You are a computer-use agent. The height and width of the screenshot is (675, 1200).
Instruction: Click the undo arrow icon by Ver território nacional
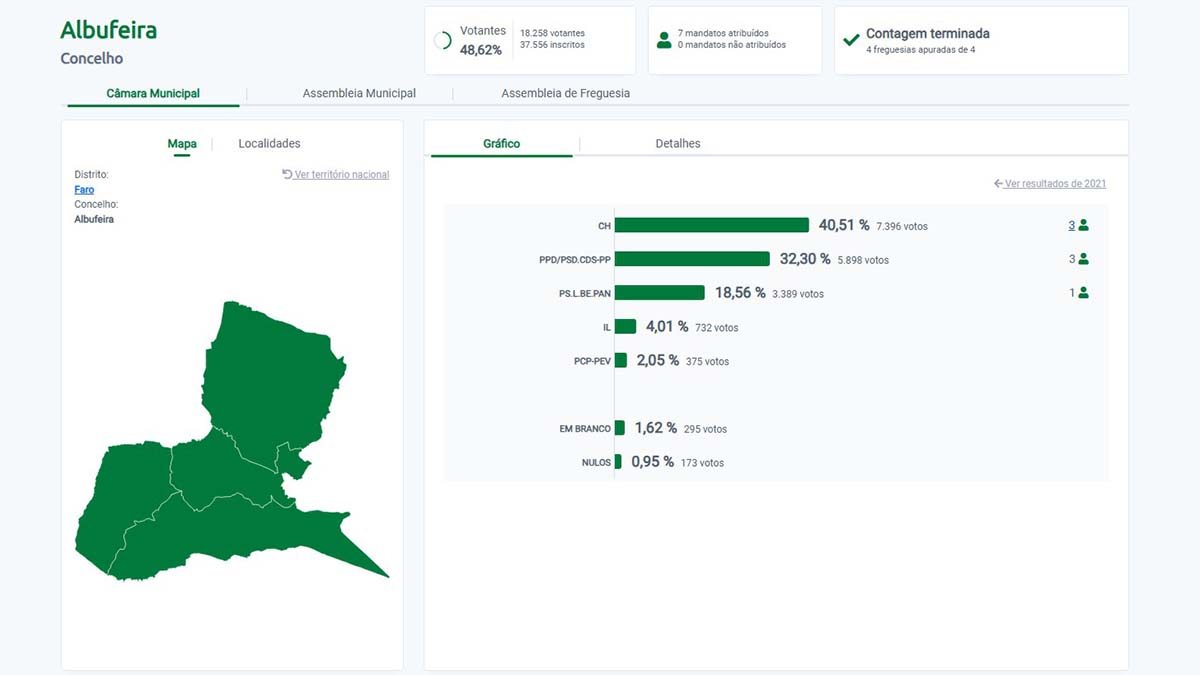click(x=287, y=174)
